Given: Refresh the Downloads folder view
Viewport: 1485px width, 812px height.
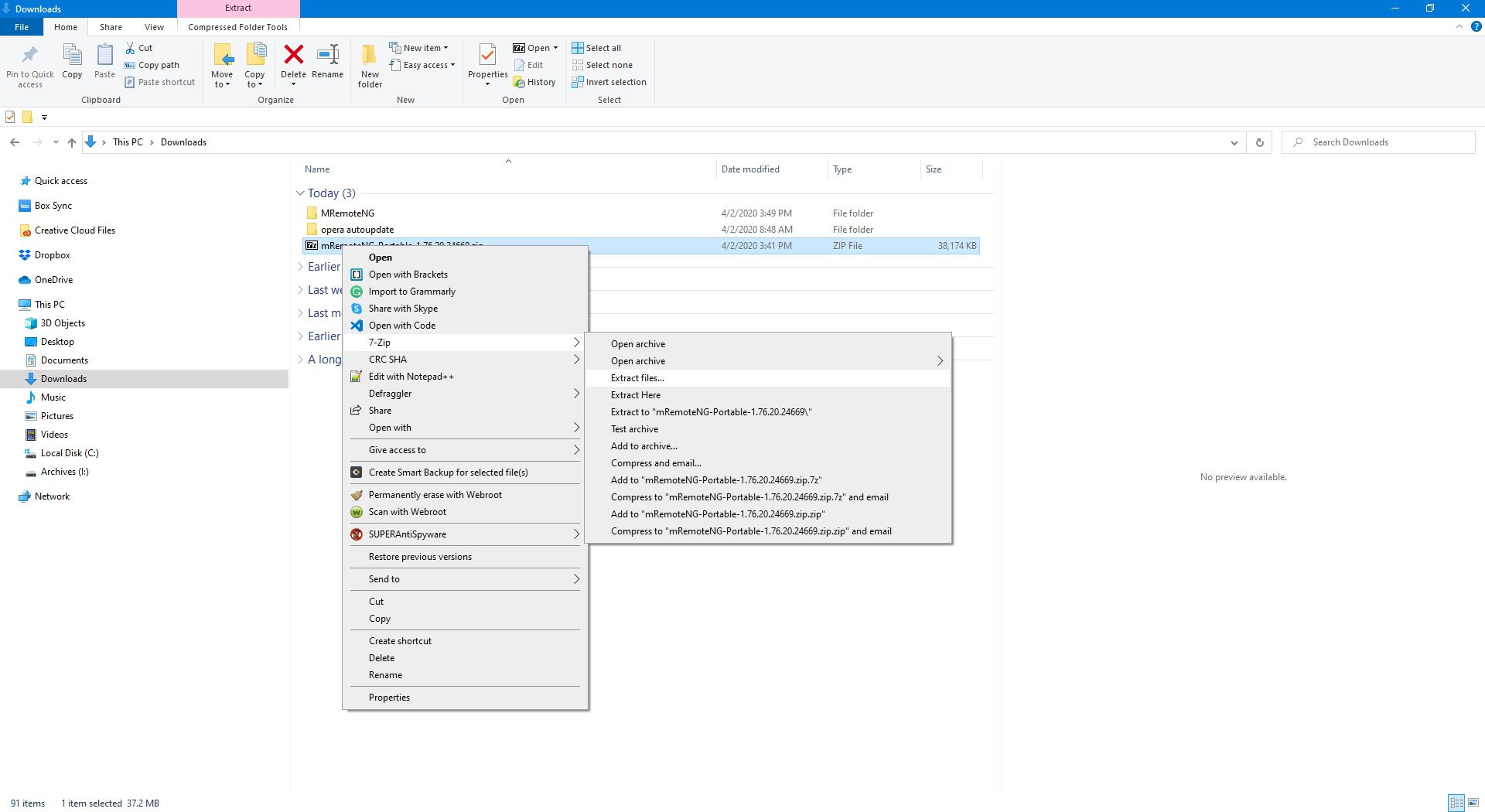Looking at the screenshot, I should pyautogui.click(x=1259, y=142).
